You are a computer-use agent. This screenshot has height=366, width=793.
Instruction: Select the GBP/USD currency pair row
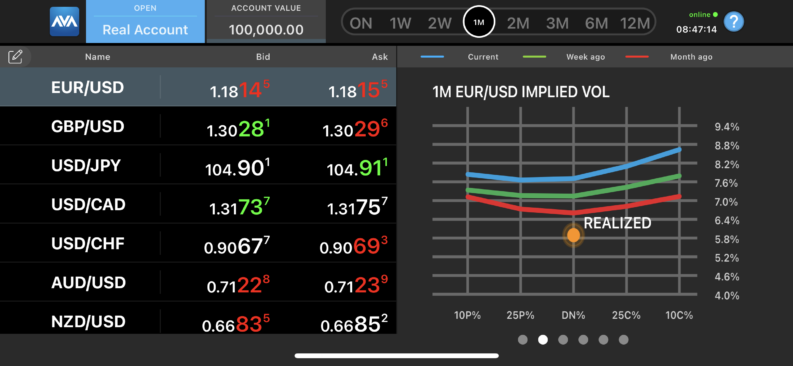[198, 126]
